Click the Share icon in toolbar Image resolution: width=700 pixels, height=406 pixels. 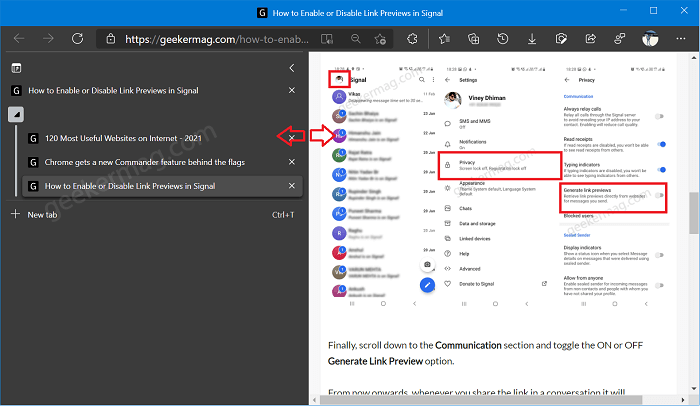point(591,39)
